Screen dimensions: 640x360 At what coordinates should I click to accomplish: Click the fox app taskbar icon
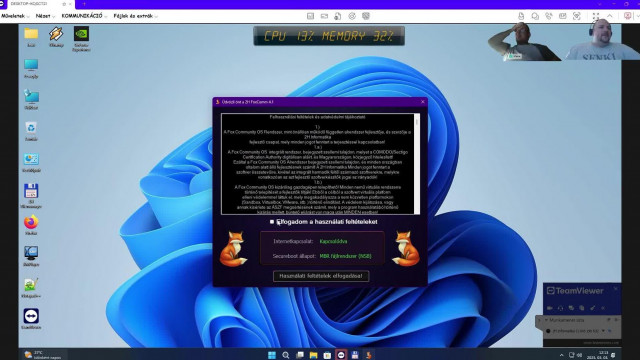[368, 355]
